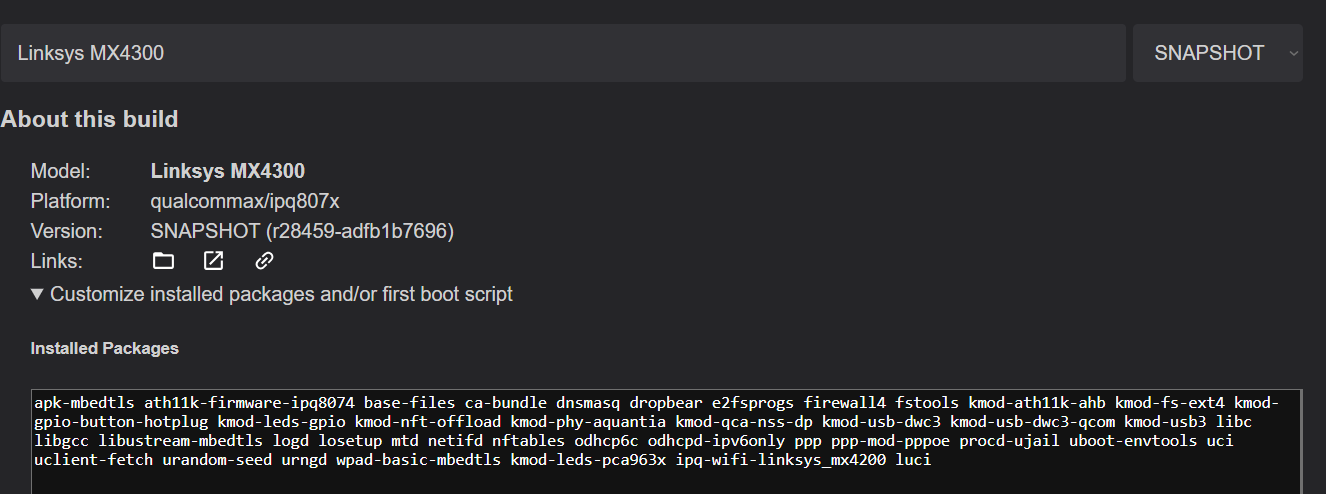The width and height of the screenshot is (1326, 494).
Task: Click the Model: row label
Action: [x=60, y=171]
